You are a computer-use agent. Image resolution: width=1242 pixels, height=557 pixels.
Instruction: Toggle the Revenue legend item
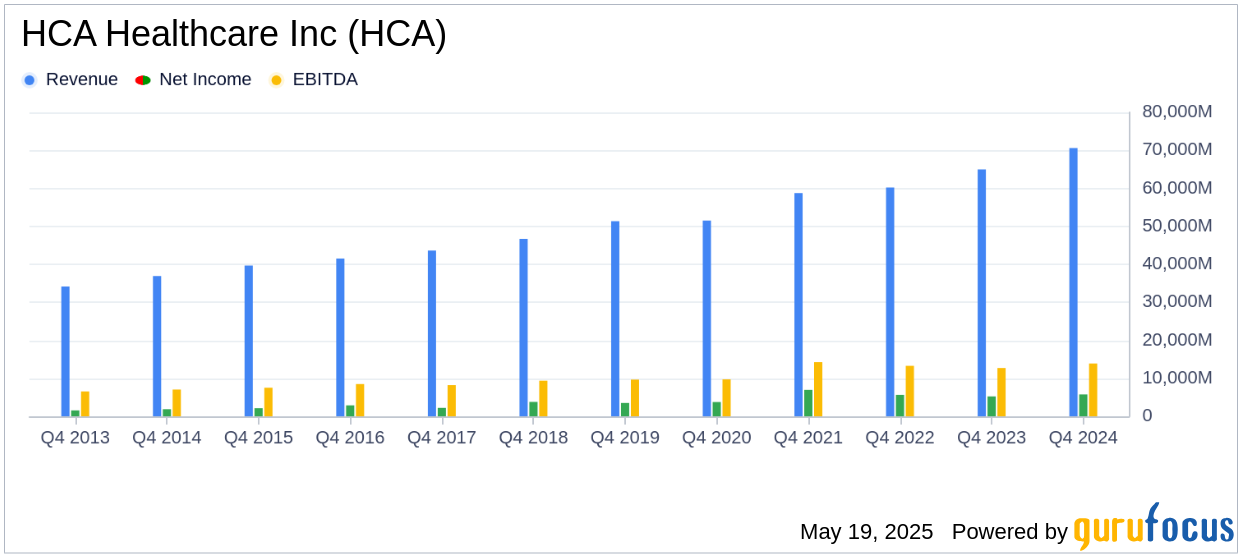[x=70, y=80]
